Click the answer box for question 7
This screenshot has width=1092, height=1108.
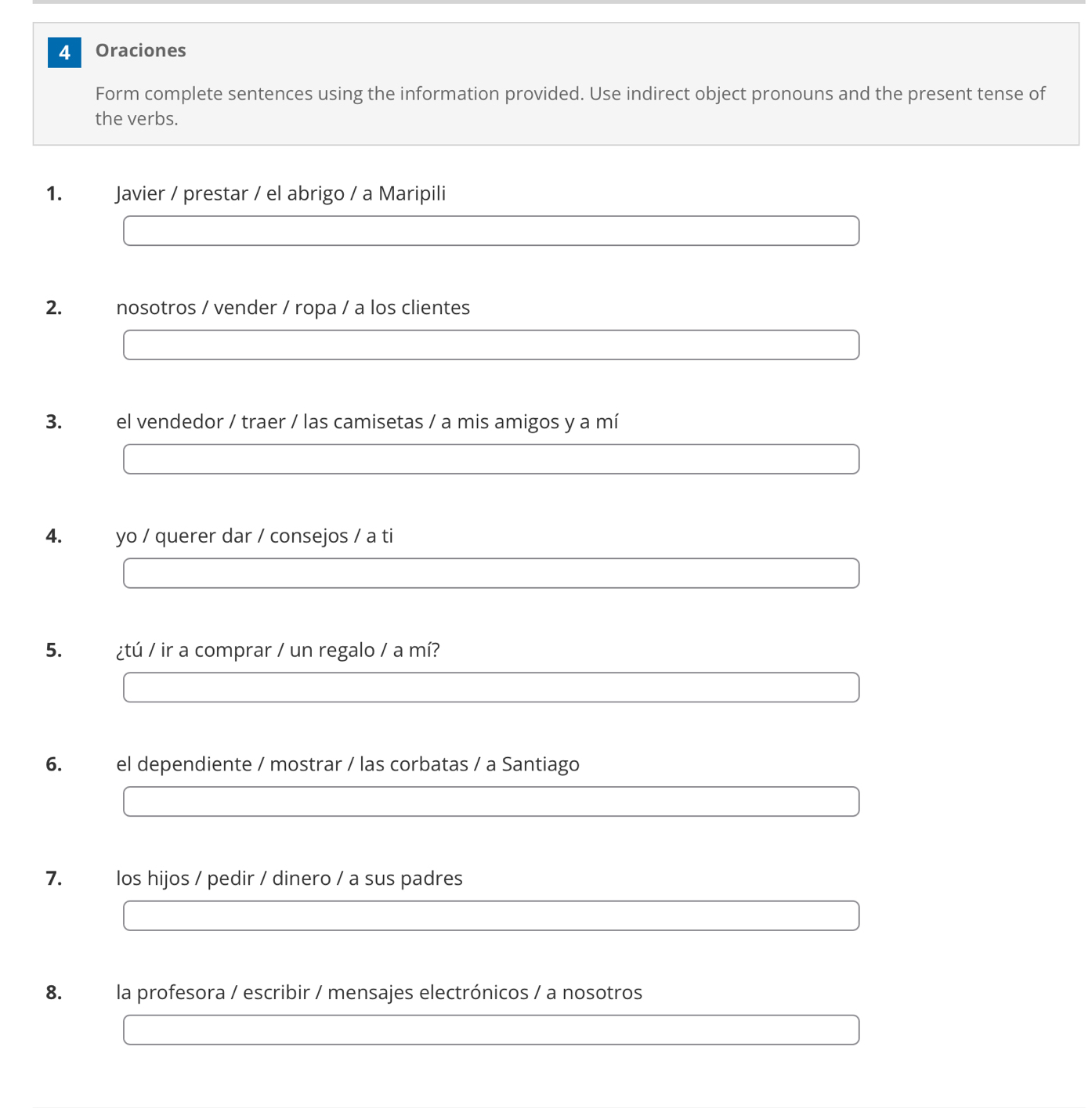click(491, 915)
